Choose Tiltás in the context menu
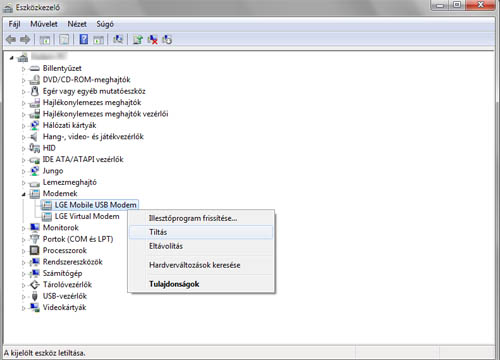The image size is (500, 360). click(201, 232)
